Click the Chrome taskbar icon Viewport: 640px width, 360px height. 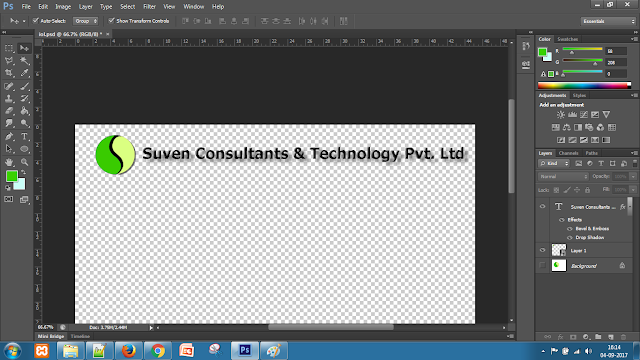(158, 351)
